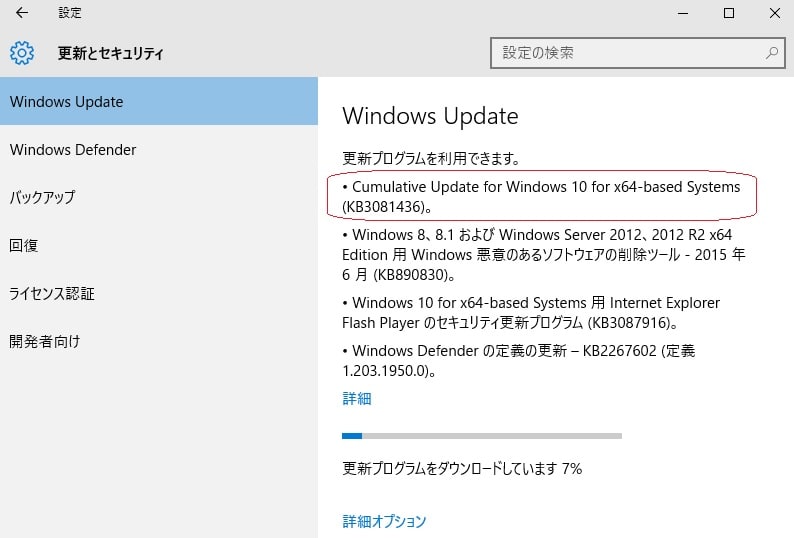Open Windows Defender settings
The image size is (794, 538).
159,149
